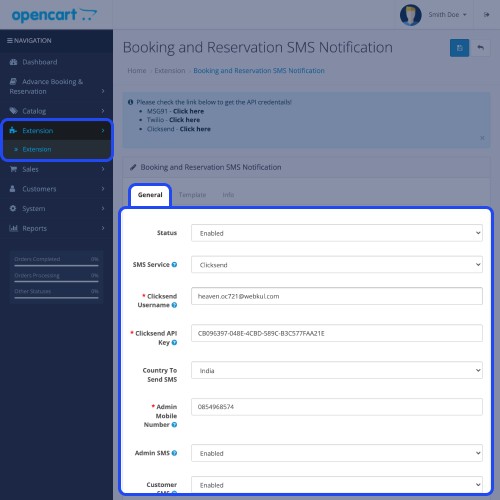Open the Admin SMS dropdown

[337, 453]
